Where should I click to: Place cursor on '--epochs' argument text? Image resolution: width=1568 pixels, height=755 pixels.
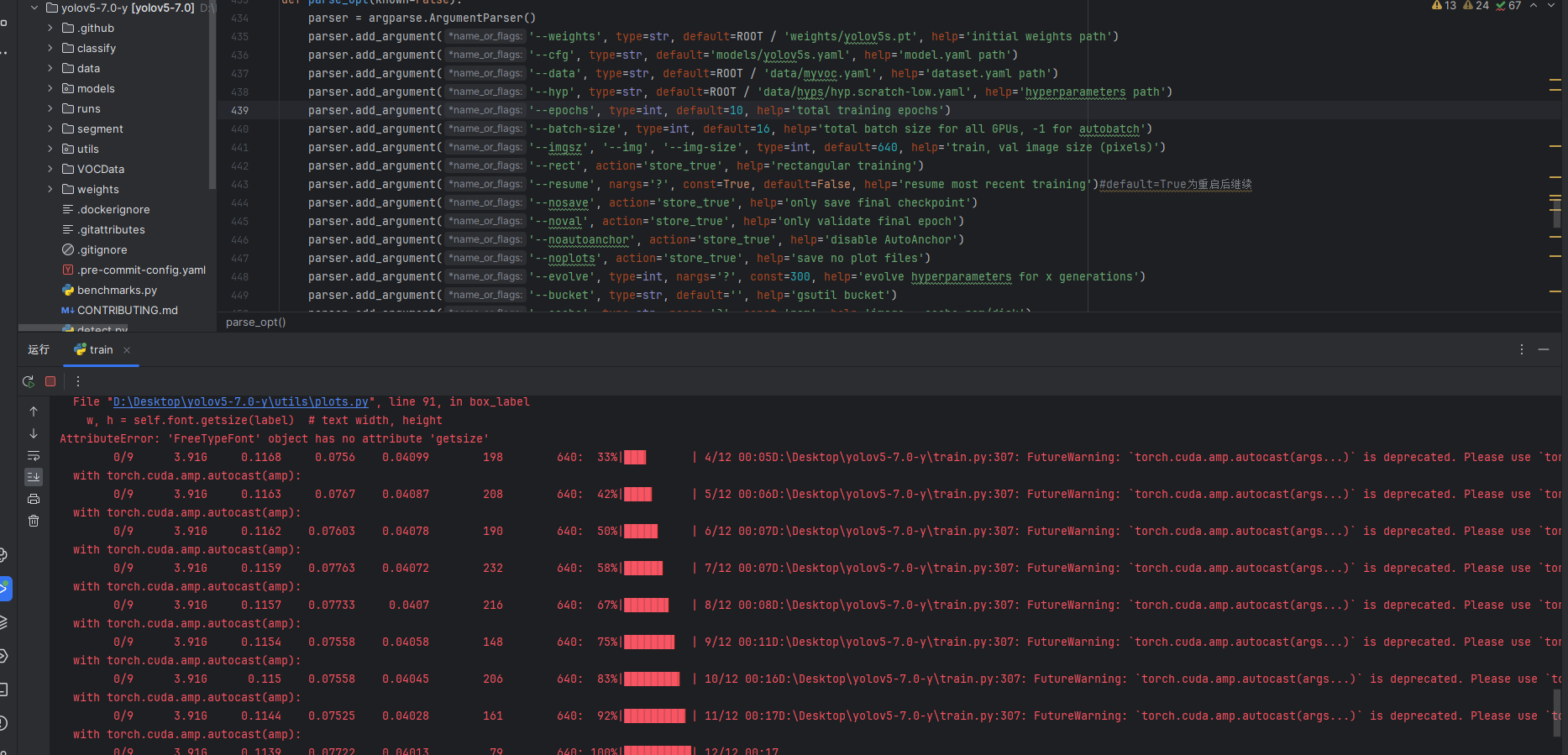[562, 110]
